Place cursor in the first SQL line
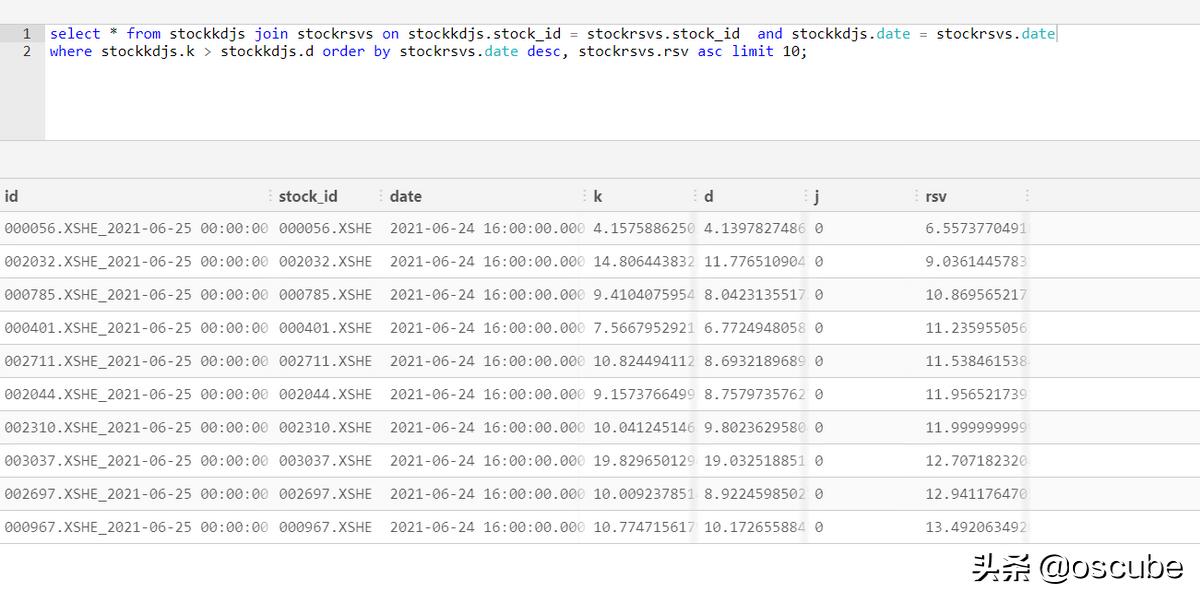 point(500,34)
